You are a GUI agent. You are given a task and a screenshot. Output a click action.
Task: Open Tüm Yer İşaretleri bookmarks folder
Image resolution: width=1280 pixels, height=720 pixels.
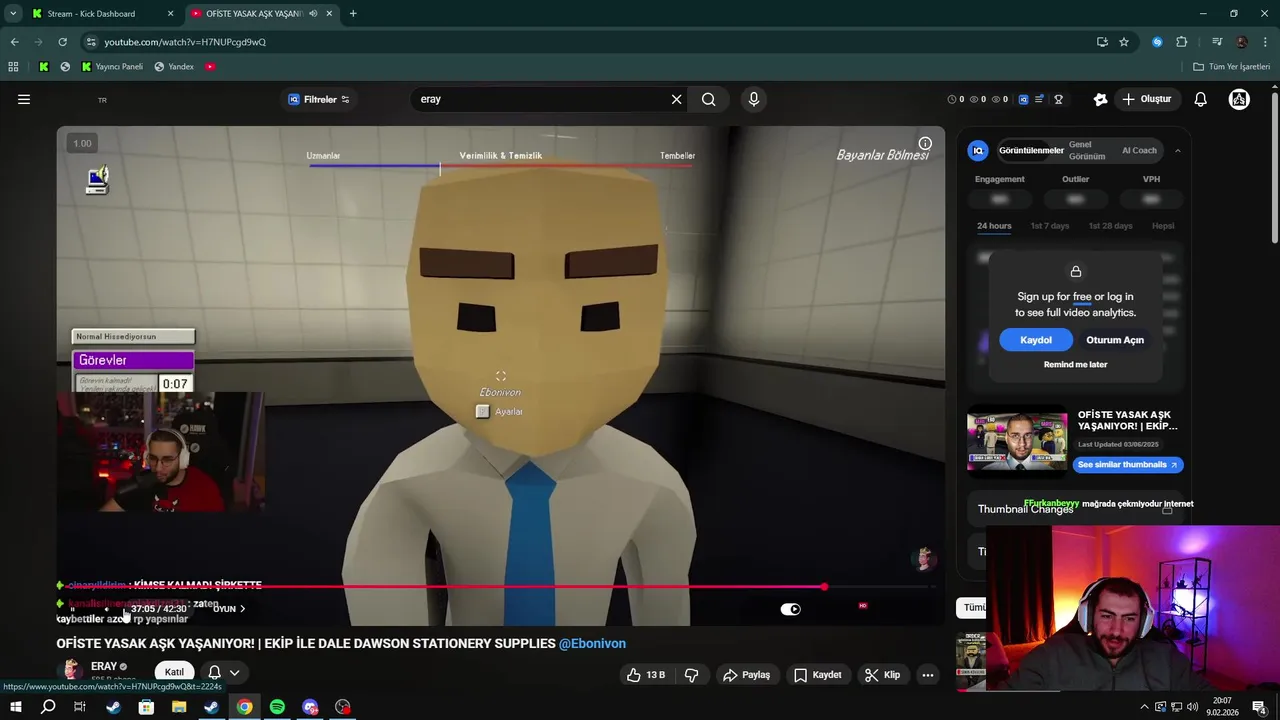click(1231, 67)
